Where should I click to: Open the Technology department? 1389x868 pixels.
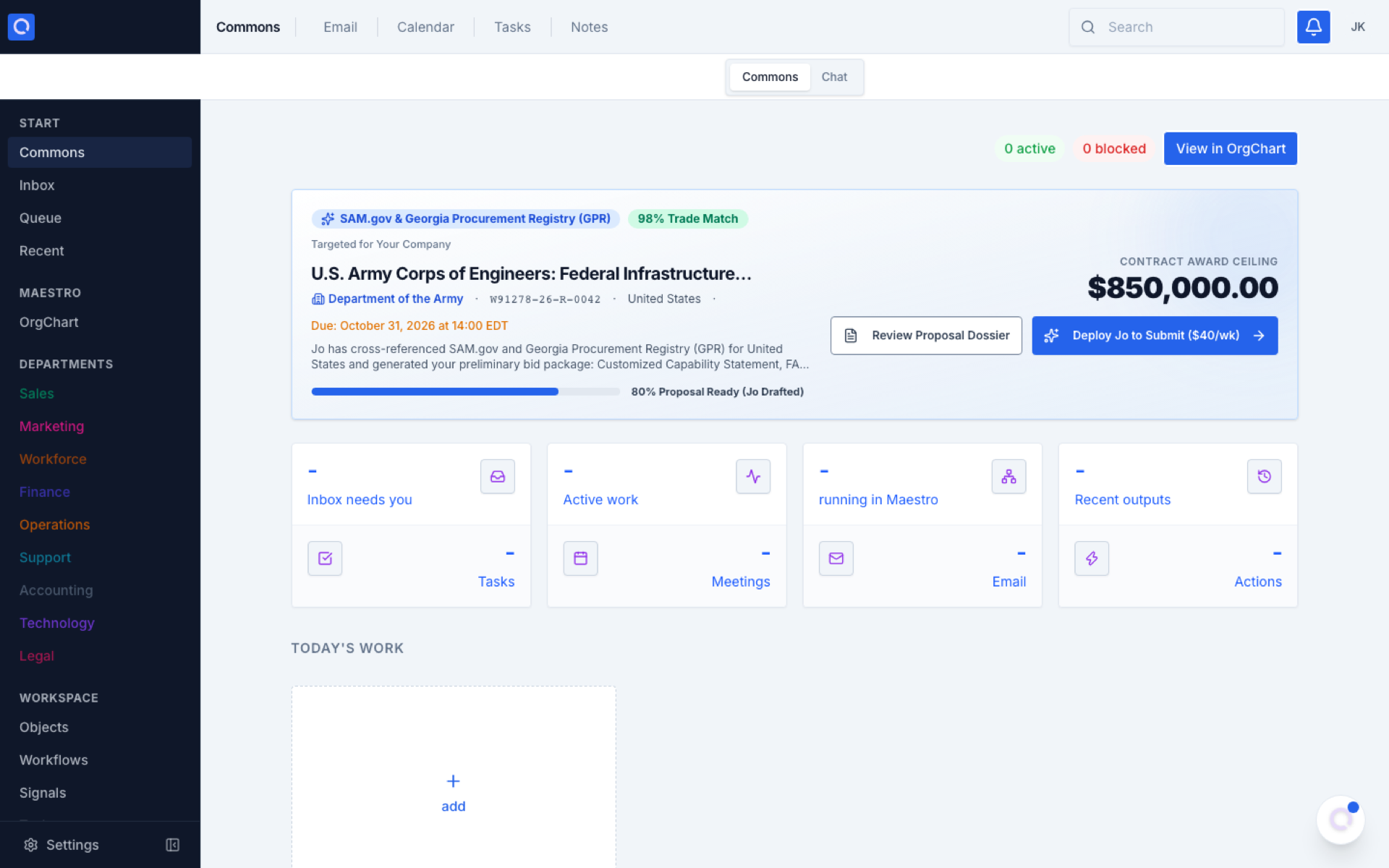point(100,623)
